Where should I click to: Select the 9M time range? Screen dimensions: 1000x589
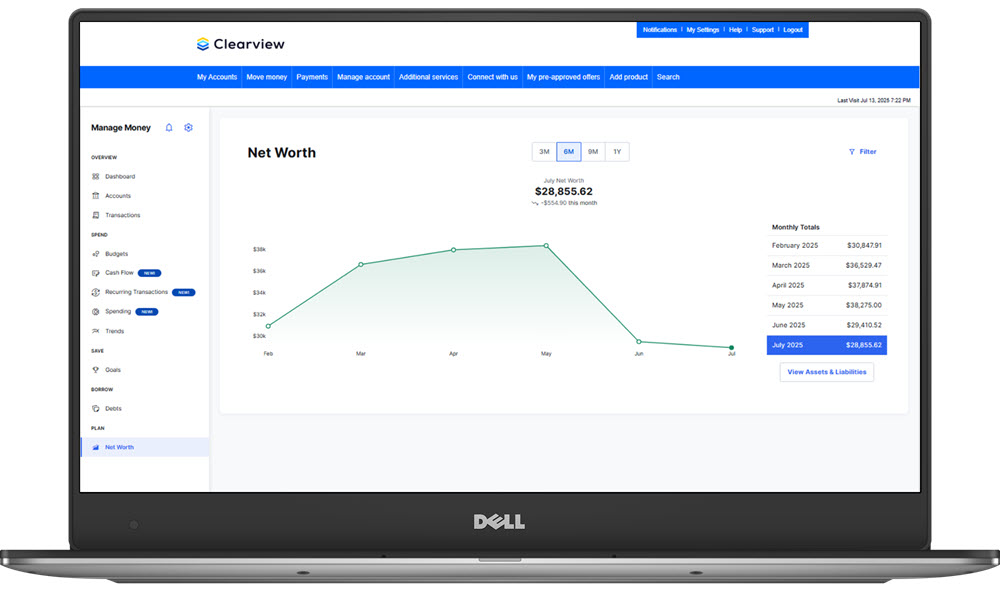click(x=593, y=152)
